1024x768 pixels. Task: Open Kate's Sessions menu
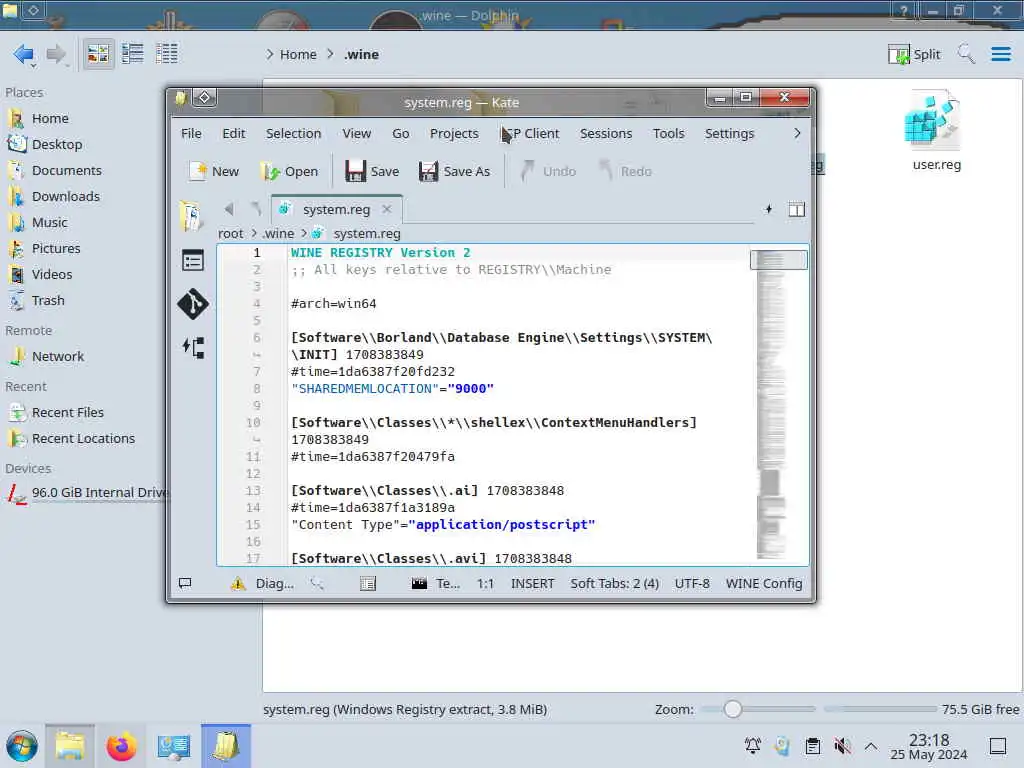pos(606,133)
